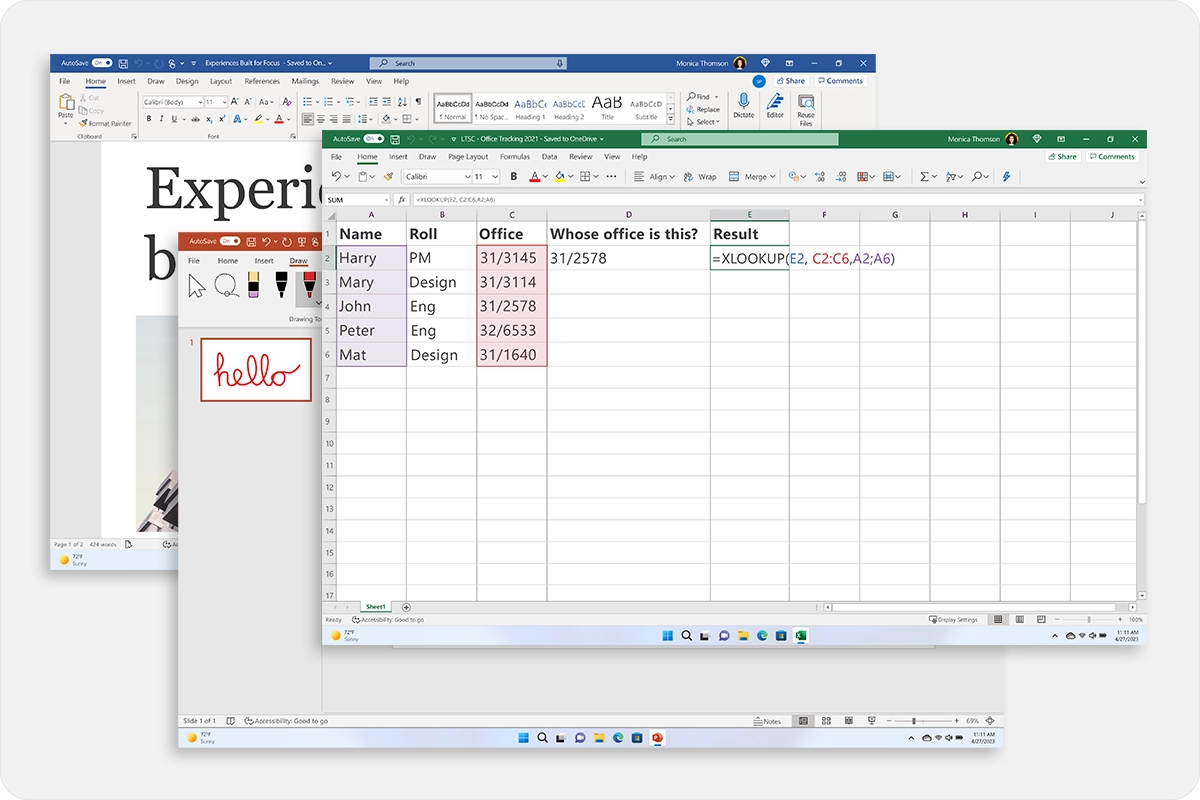Click the Share button in Word
The width and height of the screenshot is (1200, 800).
[791, 81]
